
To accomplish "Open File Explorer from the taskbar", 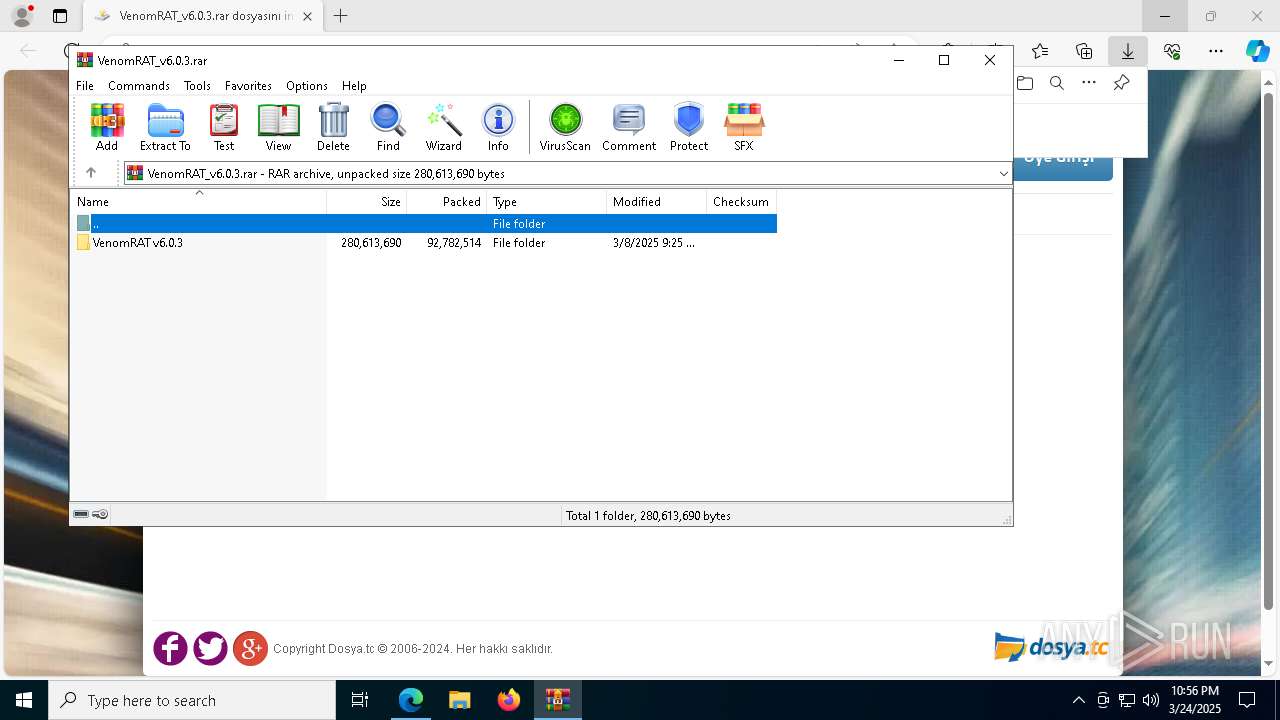I will tap(459, 700).
